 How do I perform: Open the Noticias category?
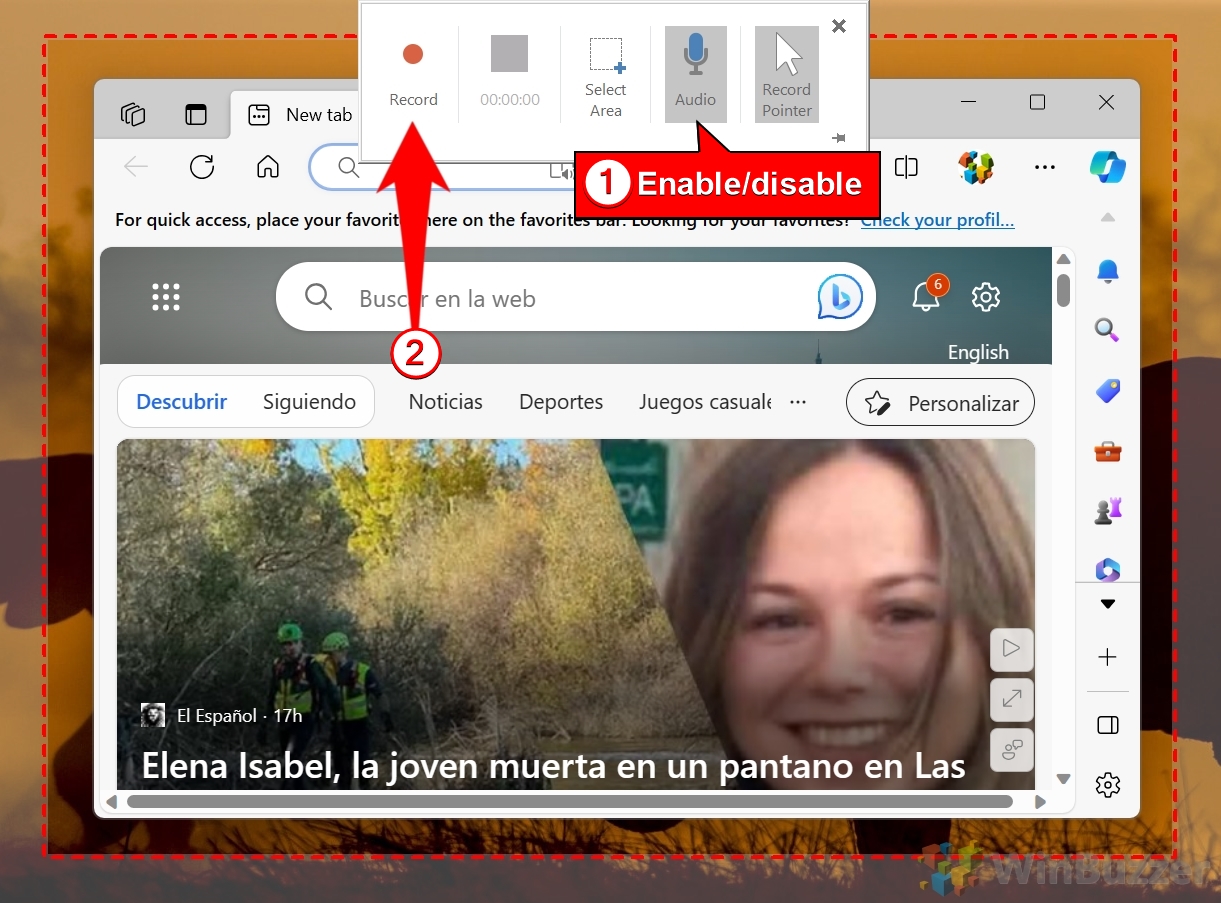[x=446, y=402]
